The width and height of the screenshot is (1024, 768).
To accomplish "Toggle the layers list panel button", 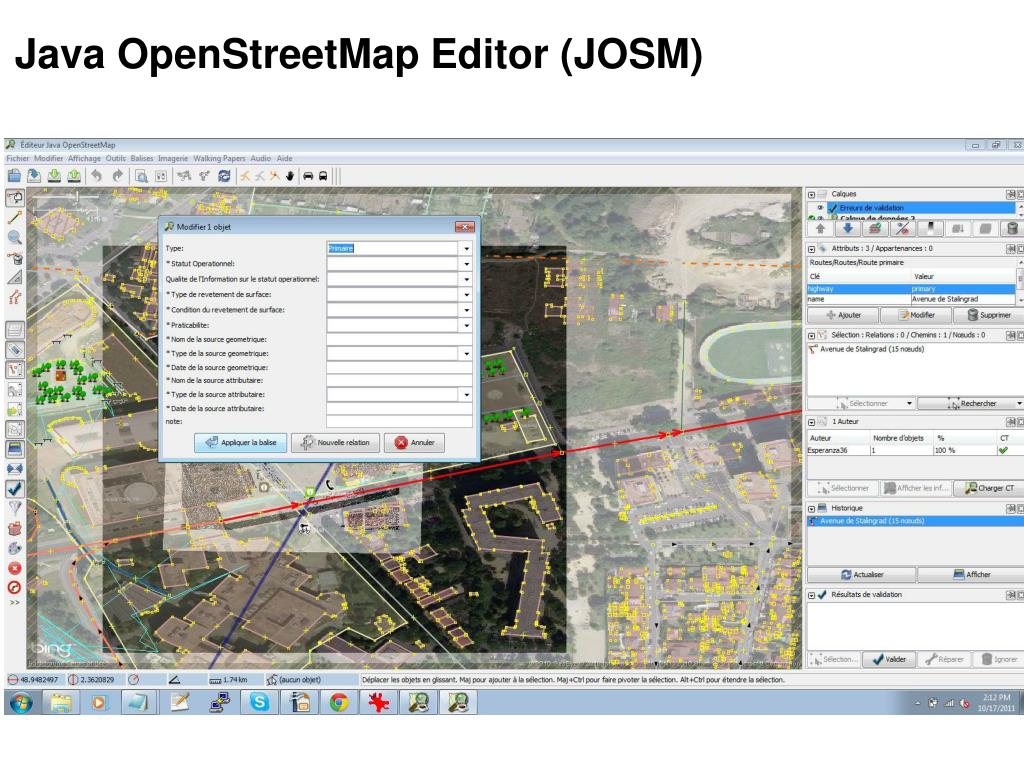I will coord(14,330).
